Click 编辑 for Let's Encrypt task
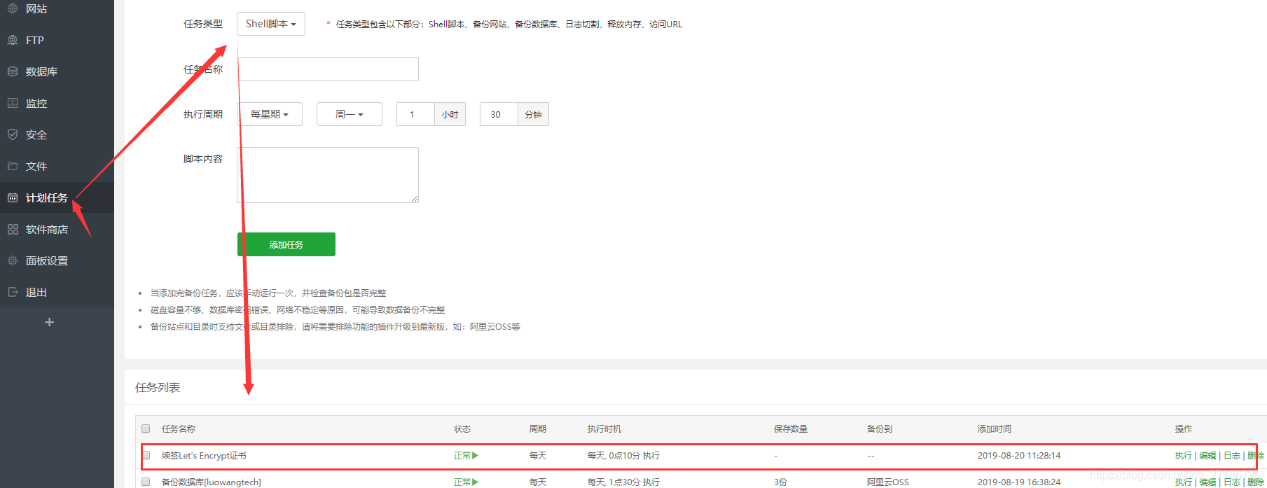1267x488 pixels. [1207, 455]
